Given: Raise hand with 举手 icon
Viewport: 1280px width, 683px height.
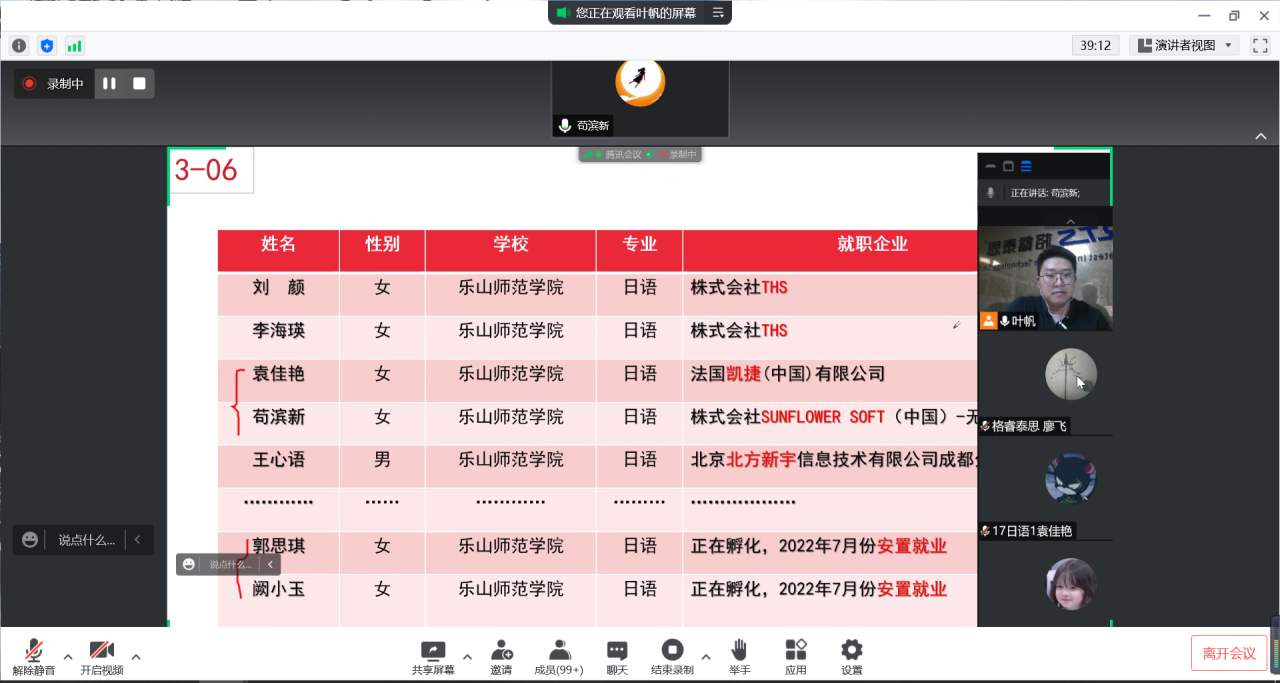Looking at the screenshot, I should click(739, 657).
